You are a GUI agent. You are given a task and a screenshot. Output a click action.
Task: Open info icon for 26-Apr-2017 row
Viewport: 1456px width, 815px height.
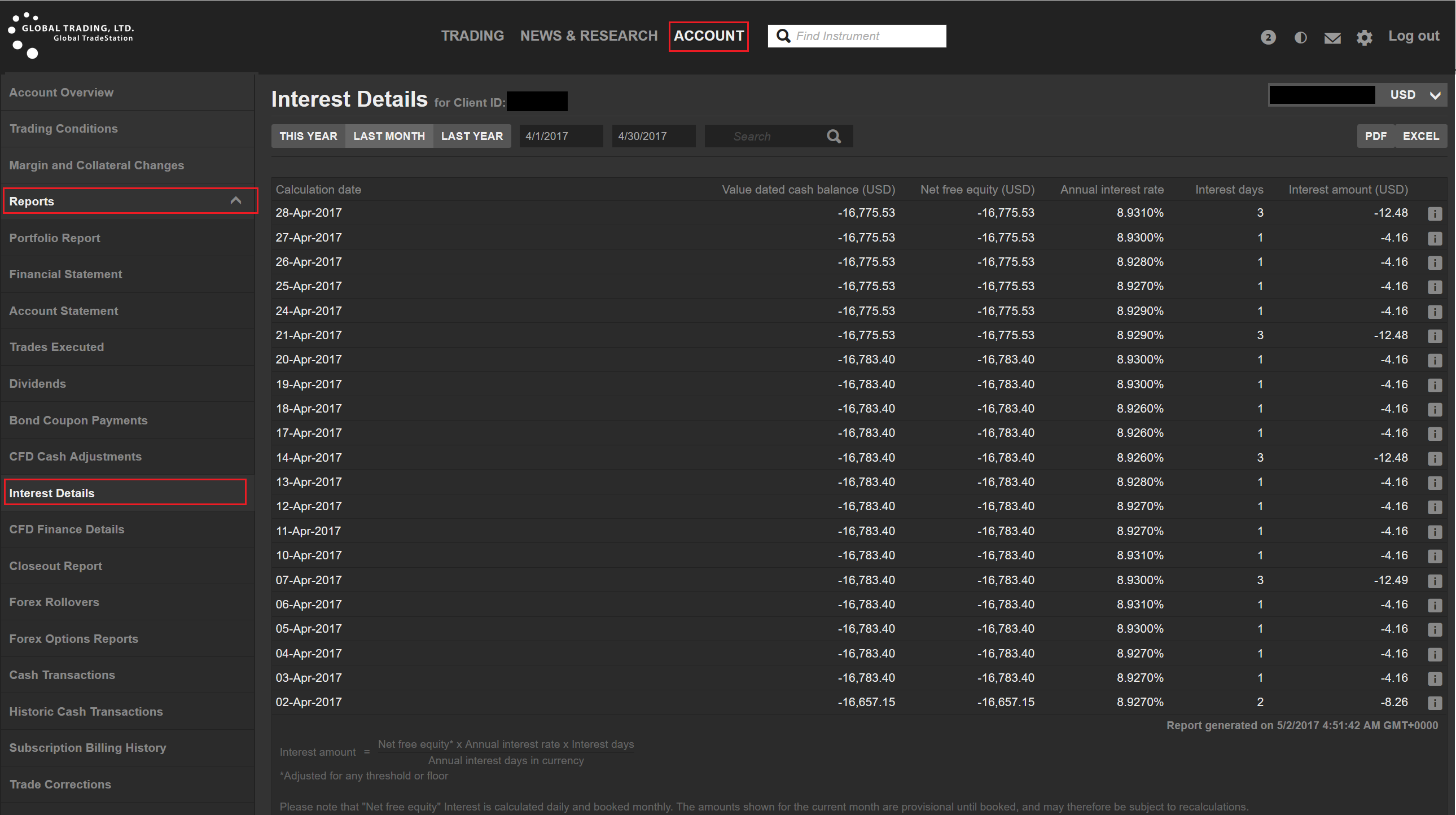[x=1435, y=262]
